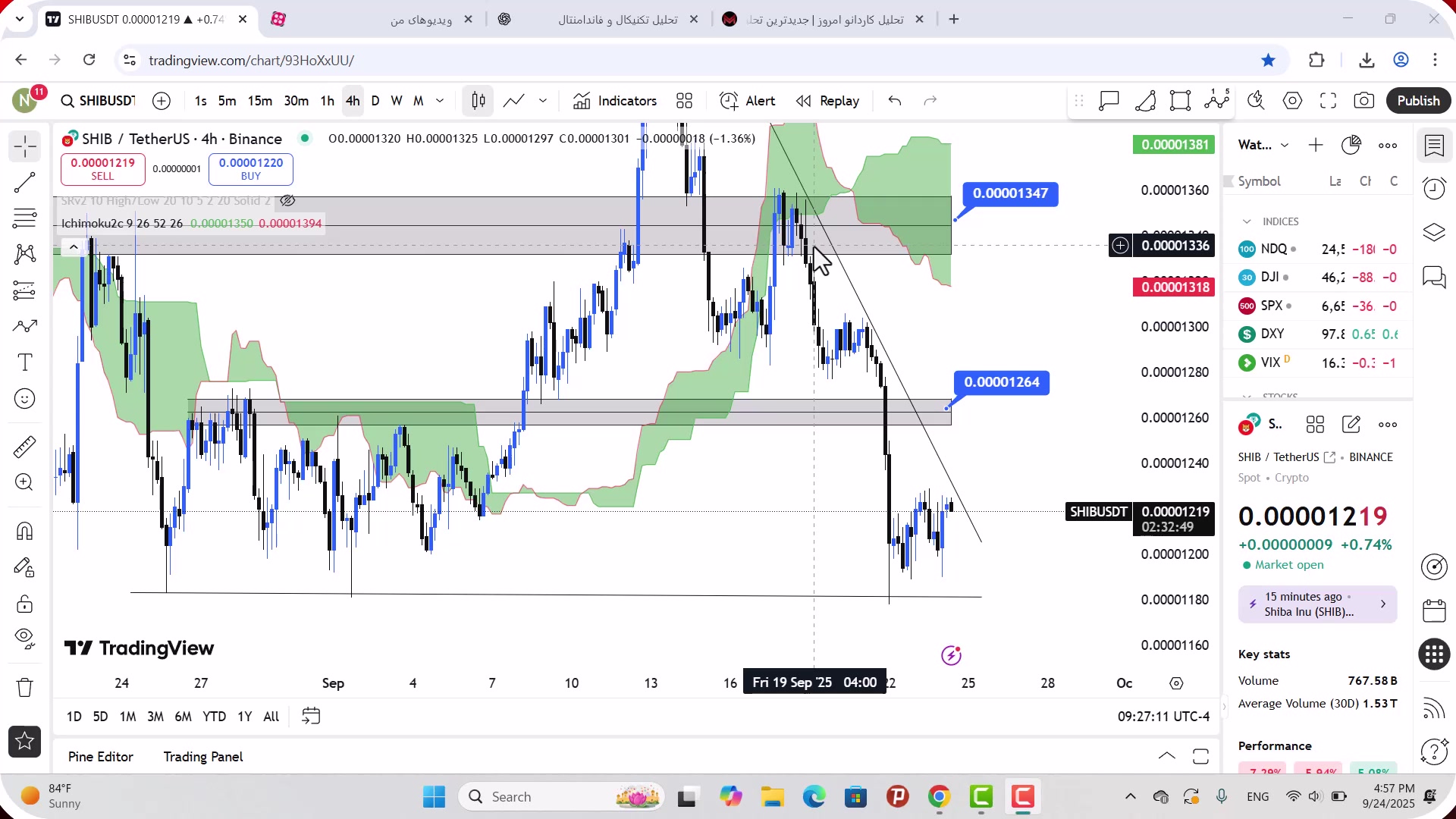Open the alerts clock panel in right sidebar
Screen dimensions: 1456x819
[1434, 188]
